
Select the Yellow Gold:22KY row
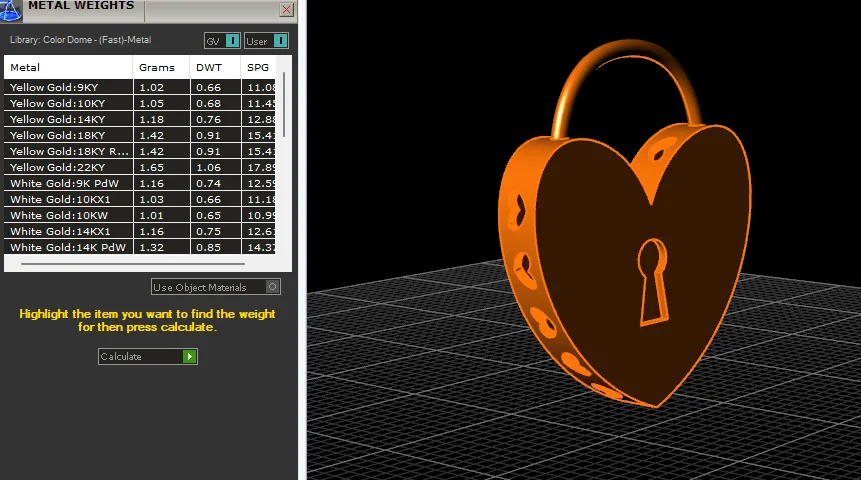pyautogui.click(x=140, y=167)
